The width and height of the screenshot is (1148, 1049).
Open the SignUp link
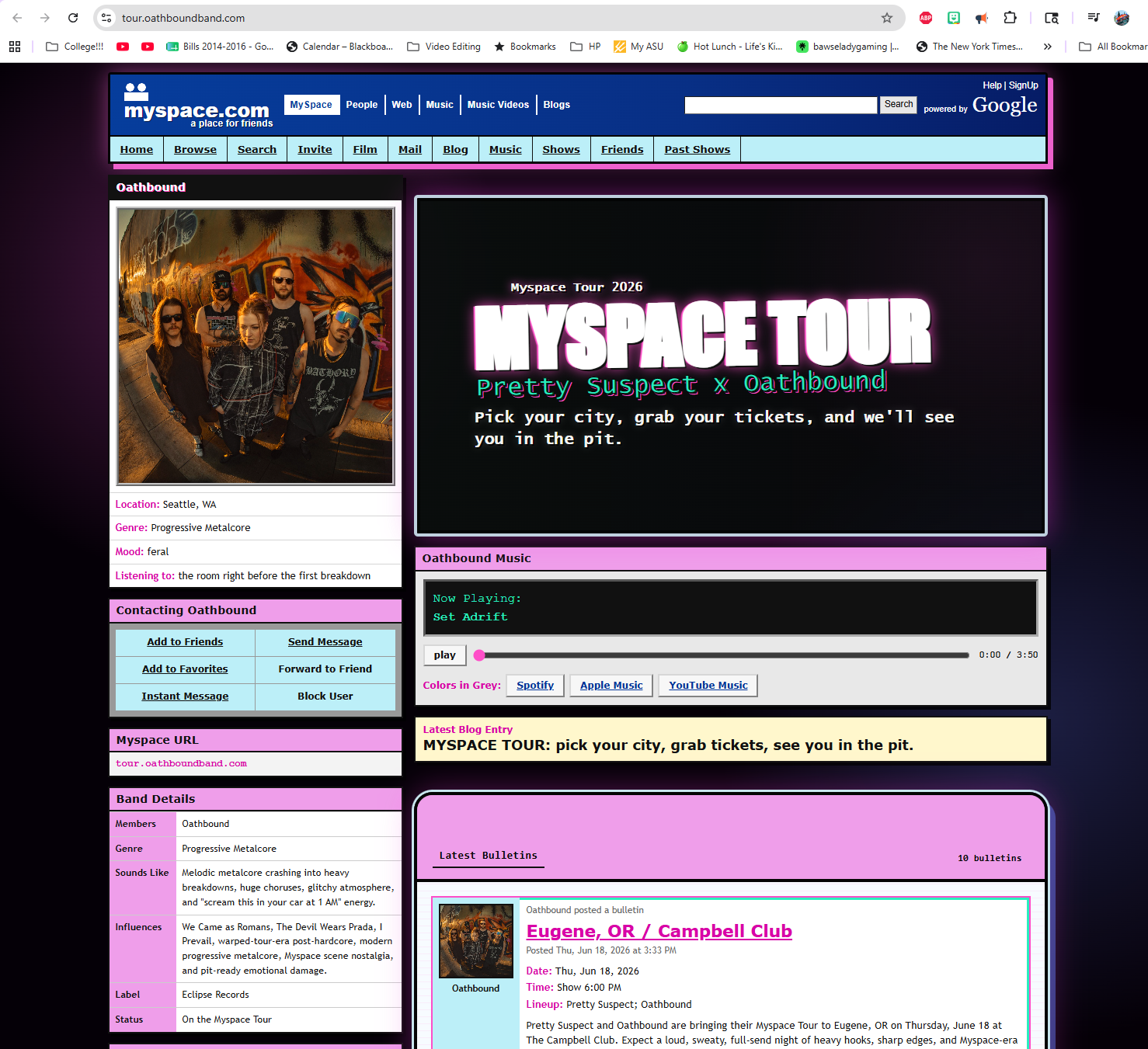coord(1023,85)
